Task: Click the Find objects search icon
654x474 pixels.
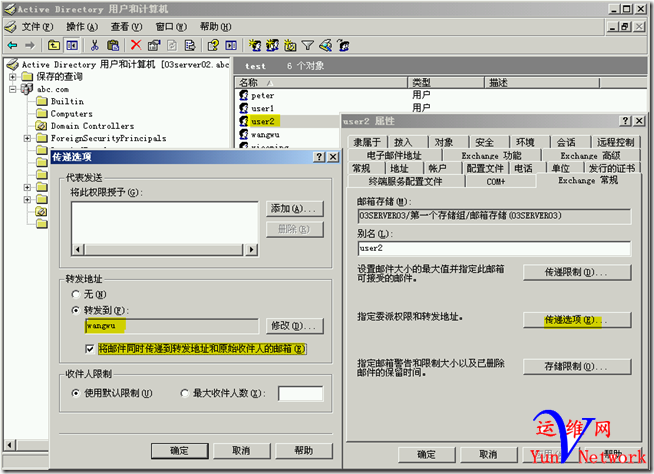Action: click(325, 45)
